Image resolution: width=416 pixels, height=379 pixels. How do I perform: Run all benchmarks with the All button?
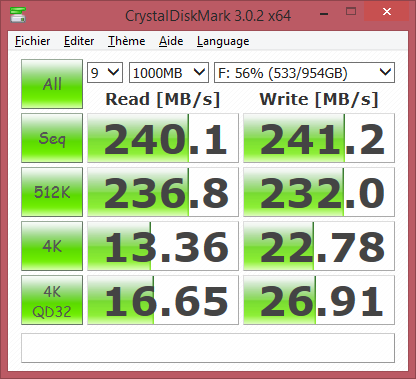(52, 84)
